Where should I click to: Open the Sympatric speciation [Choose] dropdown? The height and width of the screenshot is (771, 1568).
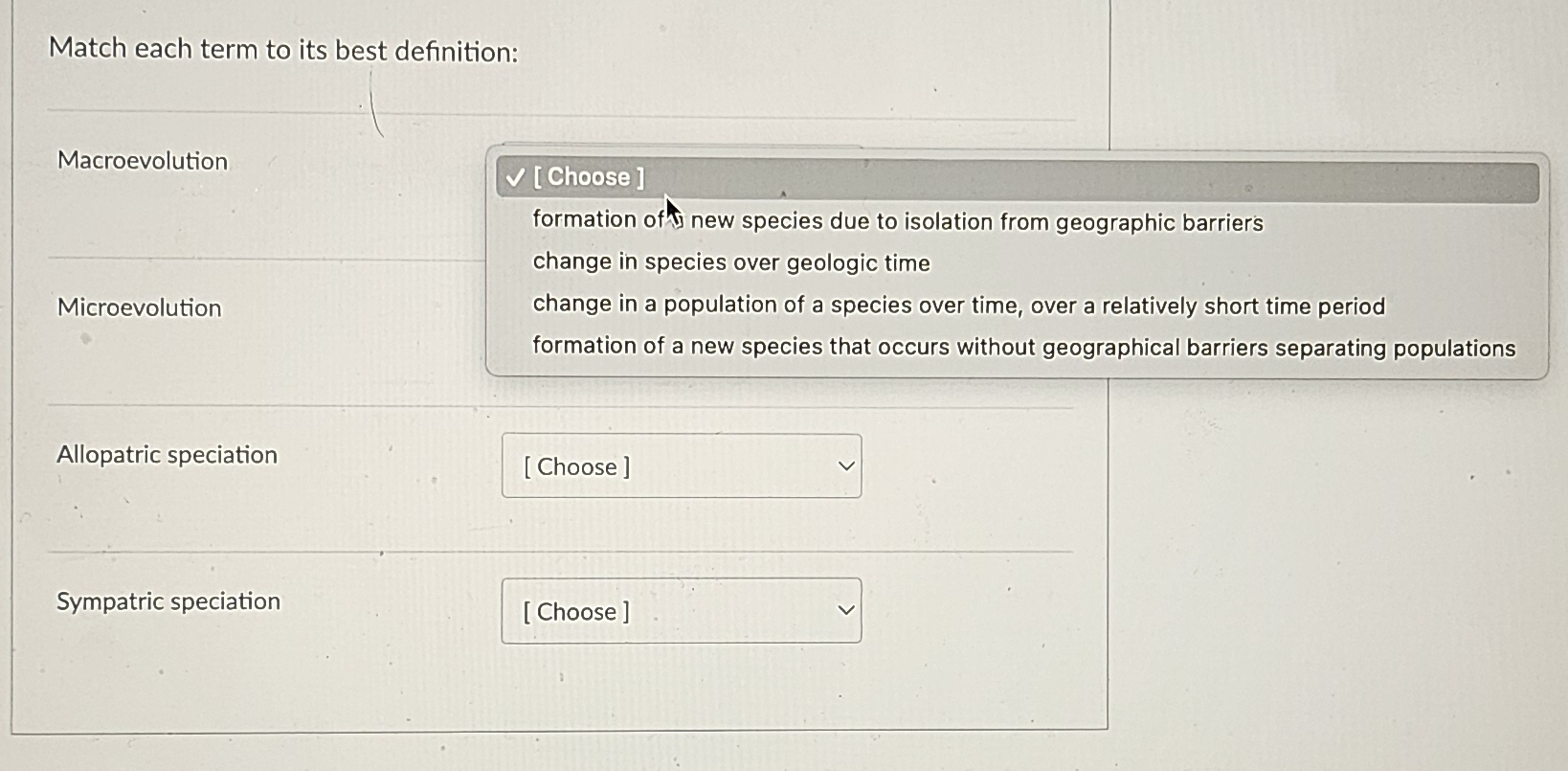[682, 611]
